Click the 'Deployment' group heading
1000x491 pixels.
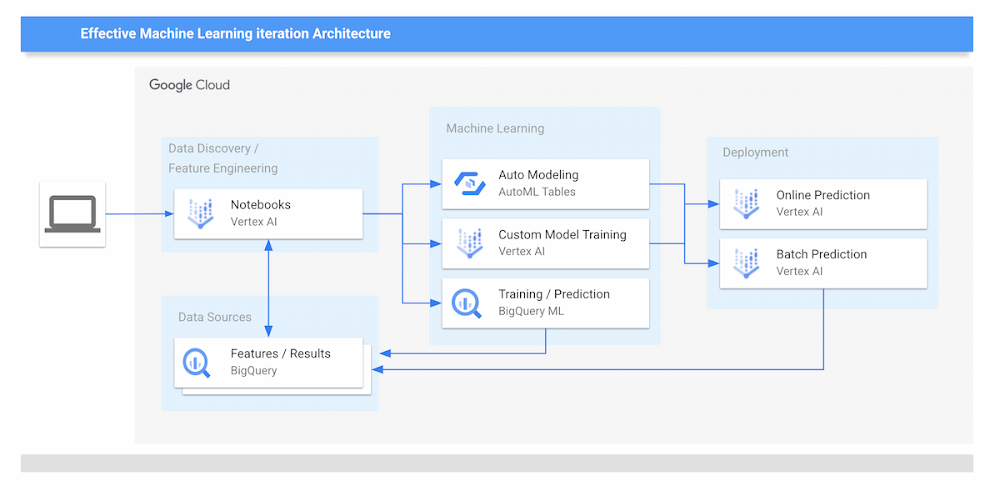(x=755, y=152)
